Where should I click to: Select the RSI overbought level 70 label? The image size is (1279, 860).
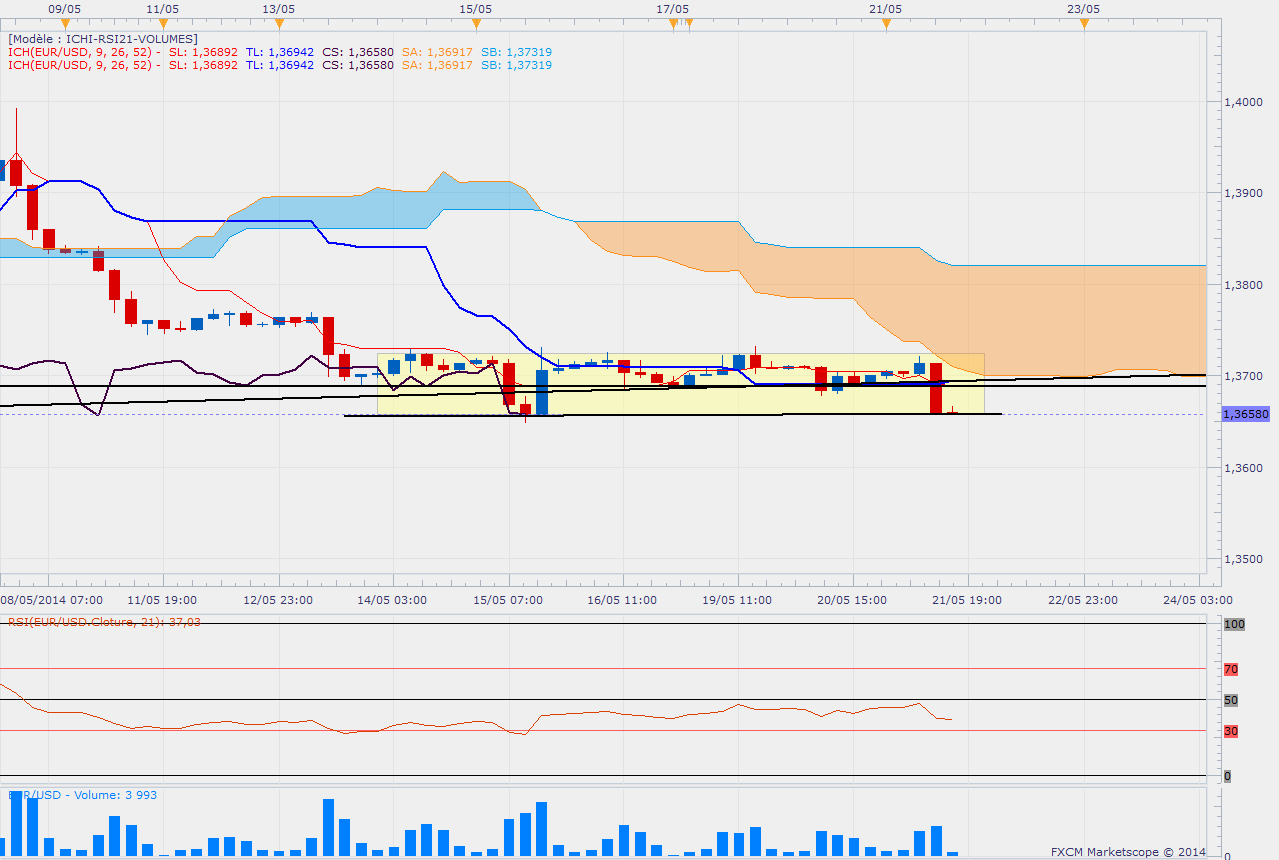(x=1231, y=669)
